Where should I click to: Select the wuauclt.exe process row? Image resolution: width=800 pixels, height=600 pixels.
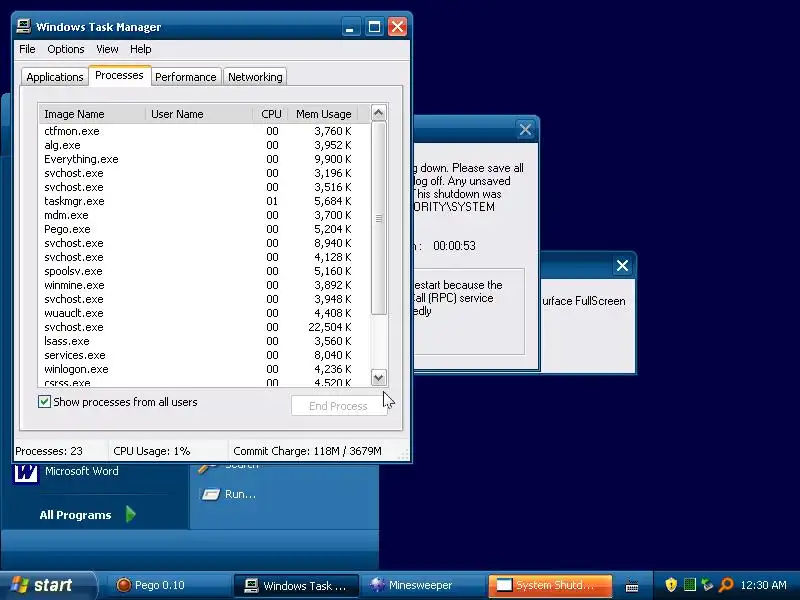click(x=204, y=313)
